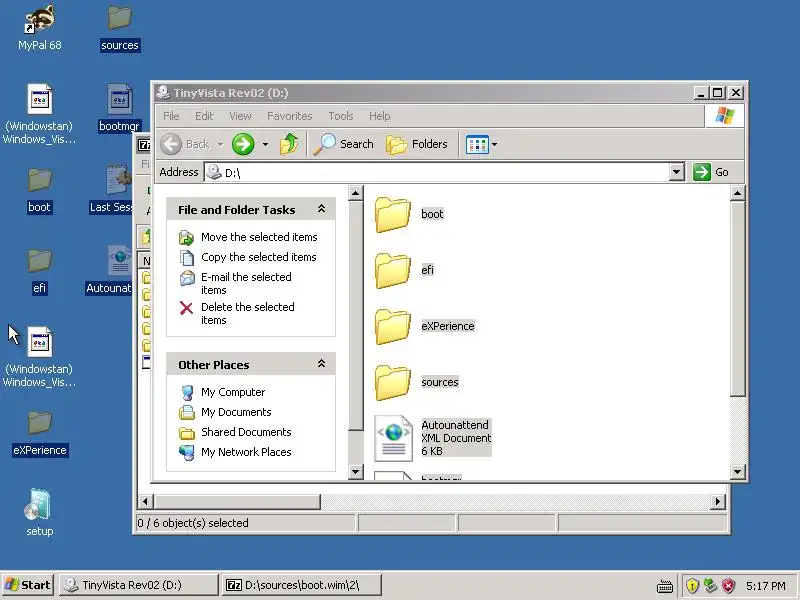Open the Favorites menu
The height and width of the screenshot is (600, 800).
point(289,116)
